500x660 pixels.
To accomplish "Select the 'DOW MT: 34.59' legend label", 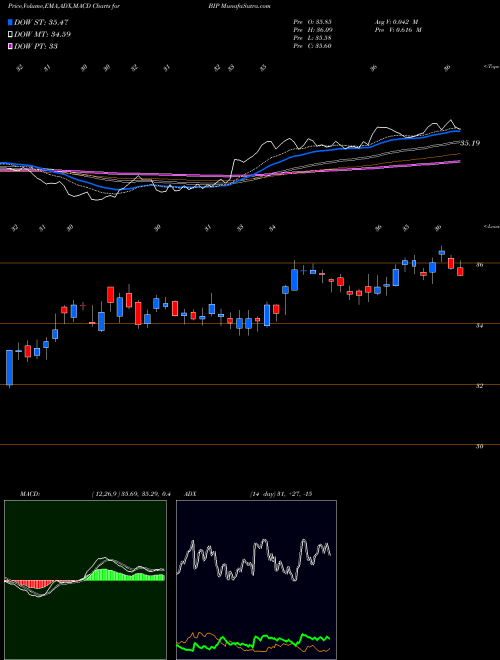I will click(x=42, y=34).
